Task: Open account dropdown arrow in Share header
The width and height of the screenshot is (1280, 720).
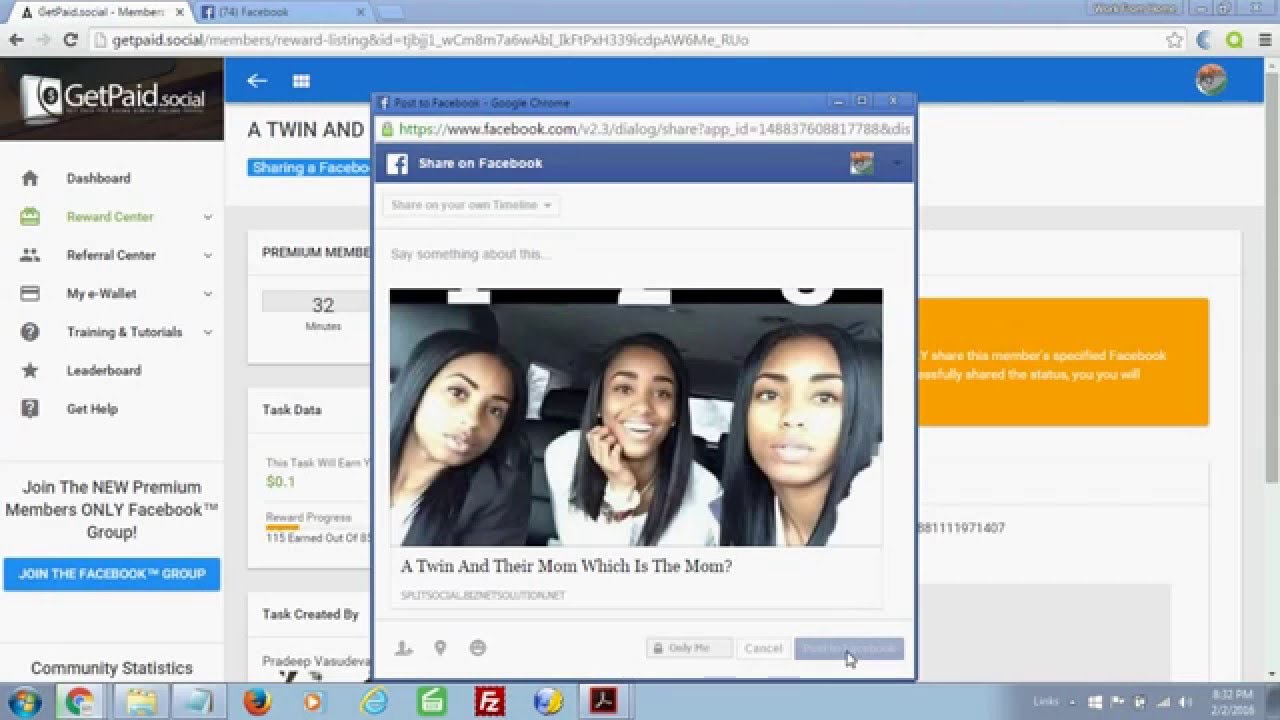Action: pyautogui.click(x=896, y=163)
